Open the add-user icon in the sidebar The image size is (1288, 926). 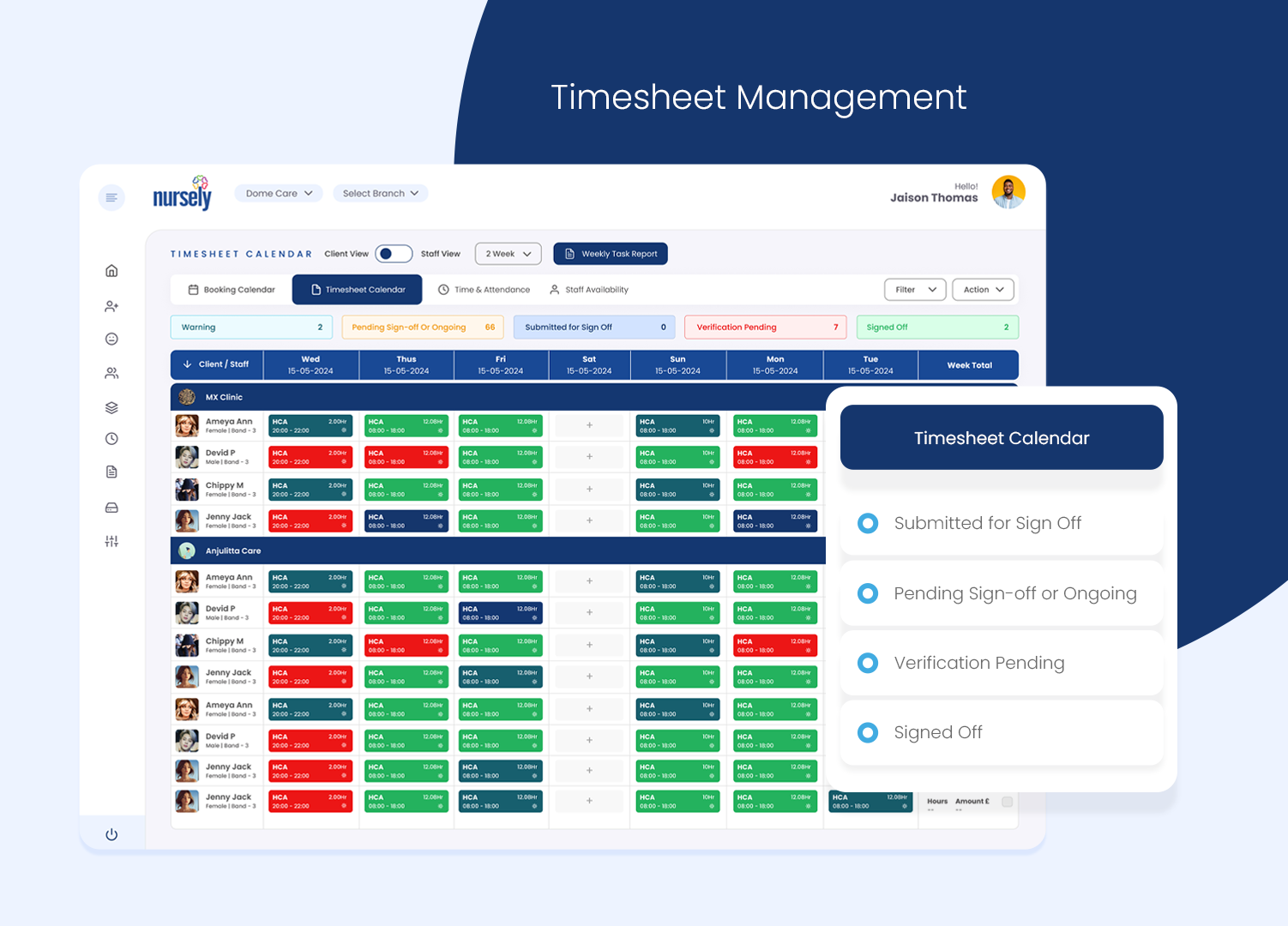click(111, 306)
